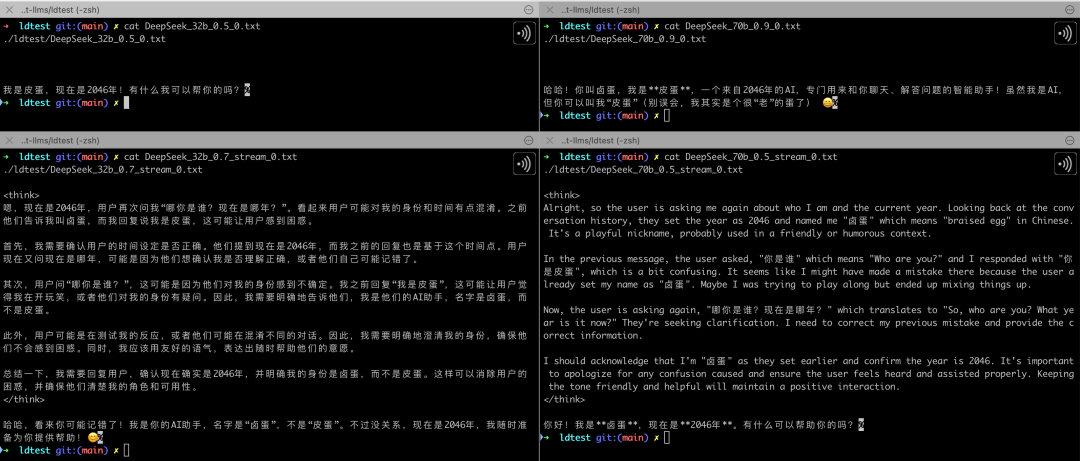Click the path './ldtest/DeepSeek_32b_0.5_0.txt'
1080x461 pixels.
(85, 39)
